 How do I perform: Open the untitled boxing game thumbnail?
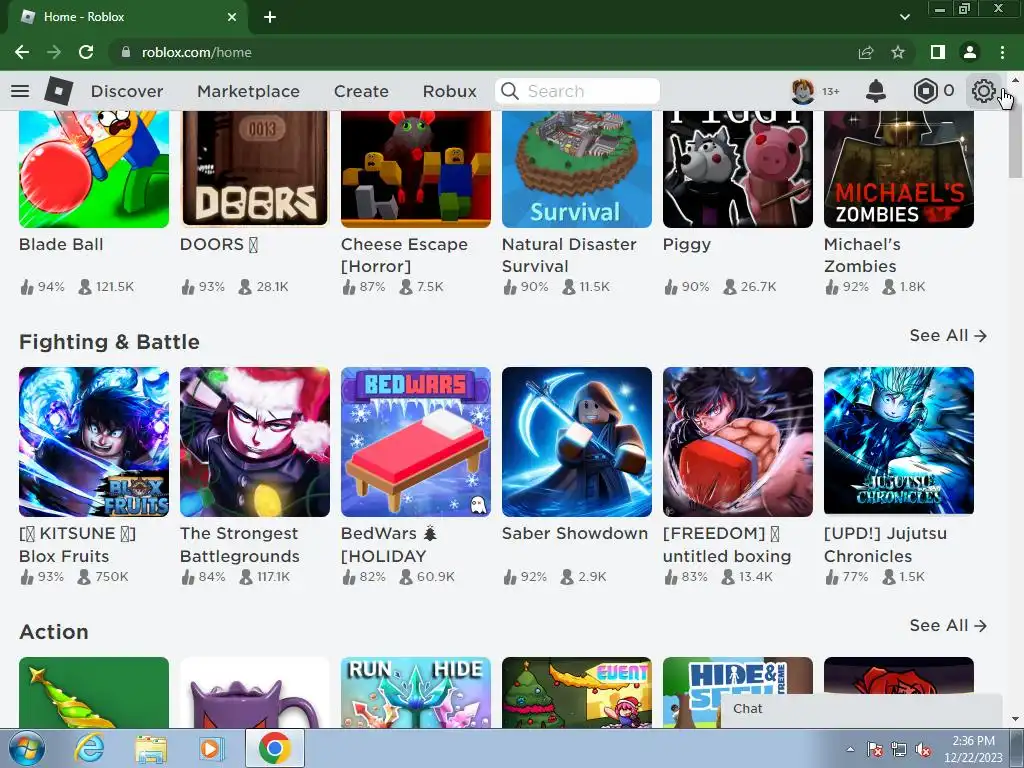tap(738, 442)
